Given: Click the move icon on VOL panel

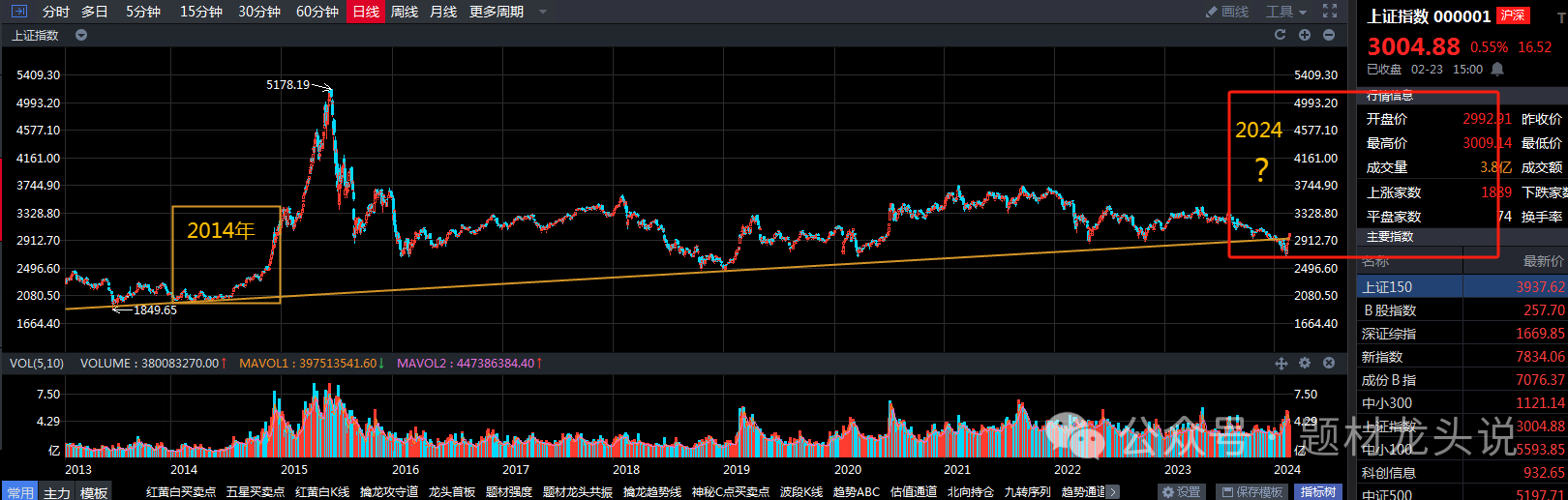Looking at the screenshot, I should 1281,363.
